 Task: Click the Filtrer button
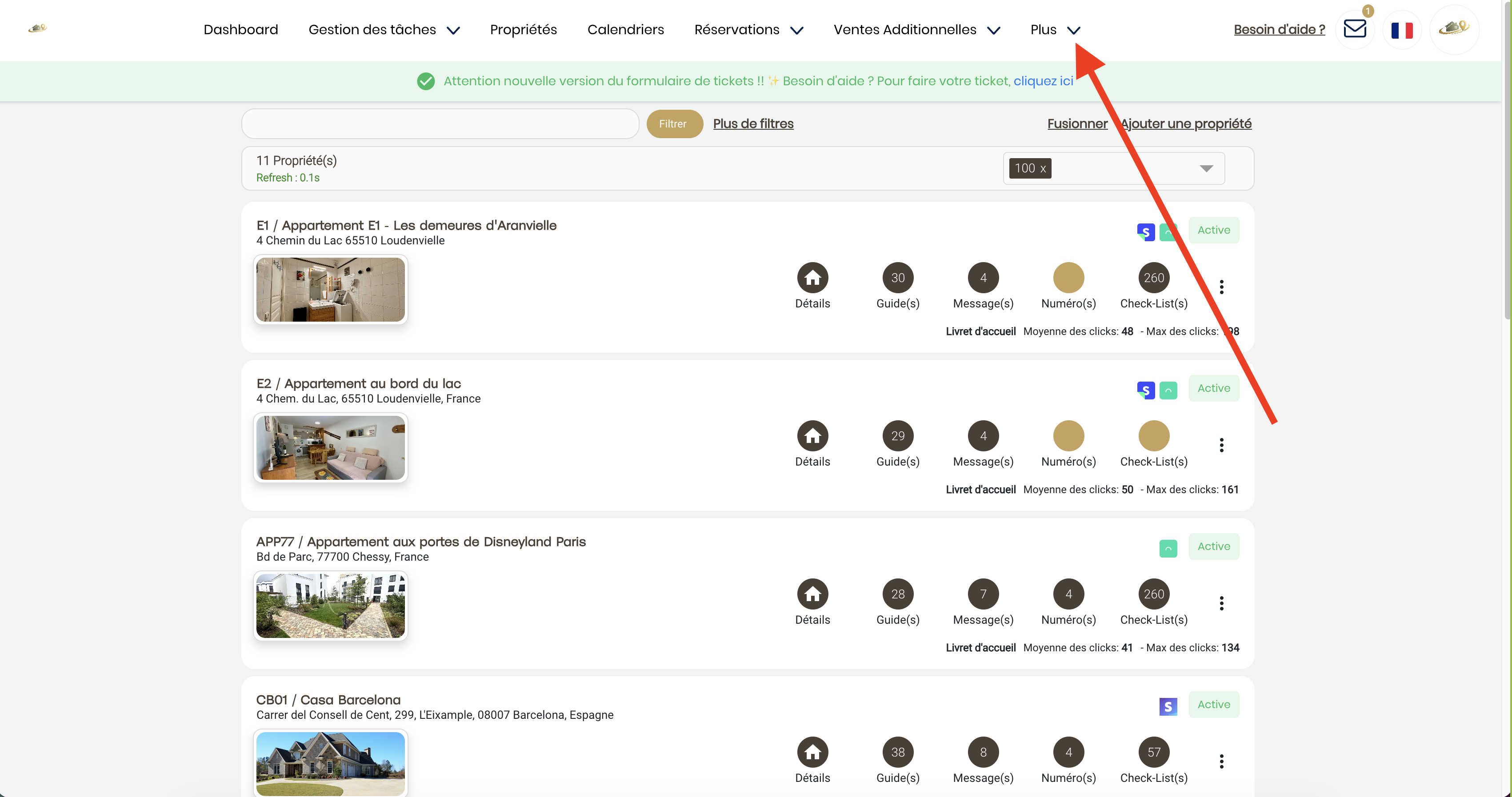click(x=674, y=124)
